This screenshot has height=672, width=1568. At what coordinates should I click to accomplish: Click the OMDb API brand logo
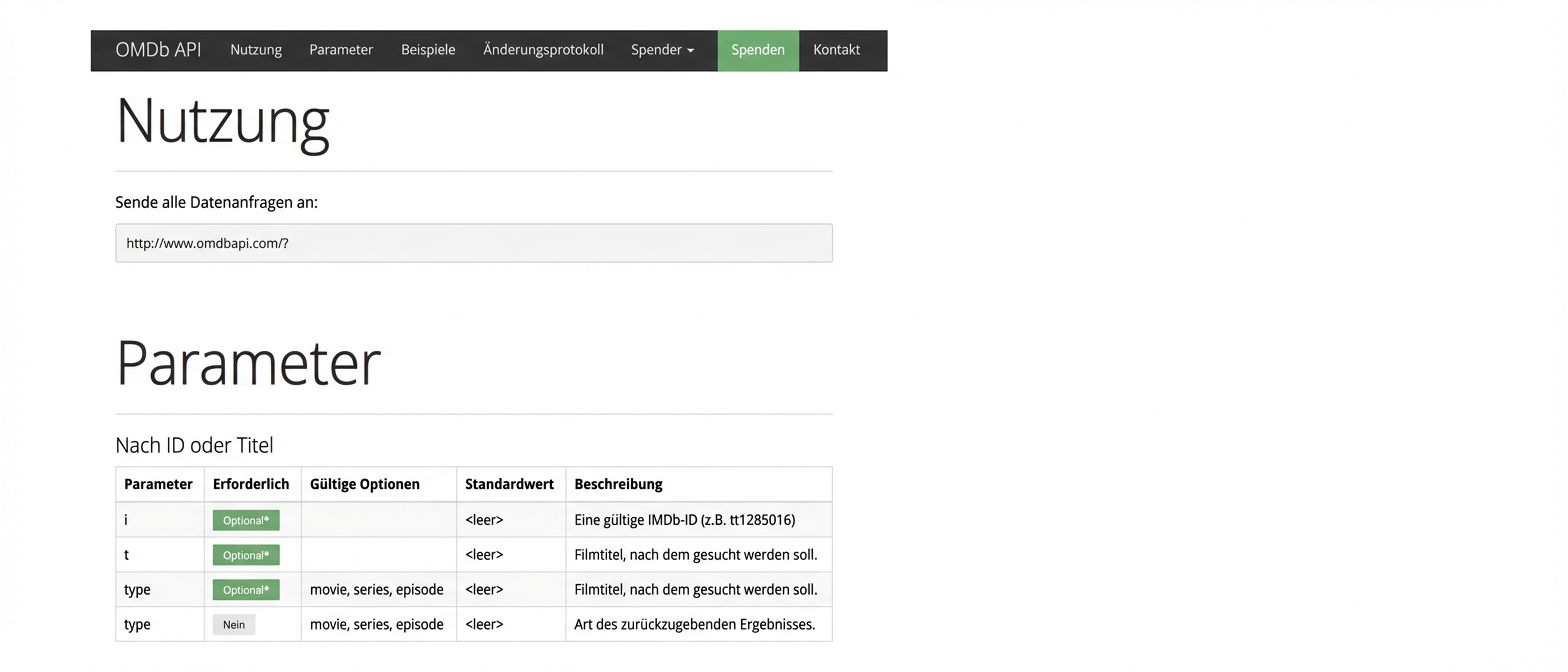point(158,50)
